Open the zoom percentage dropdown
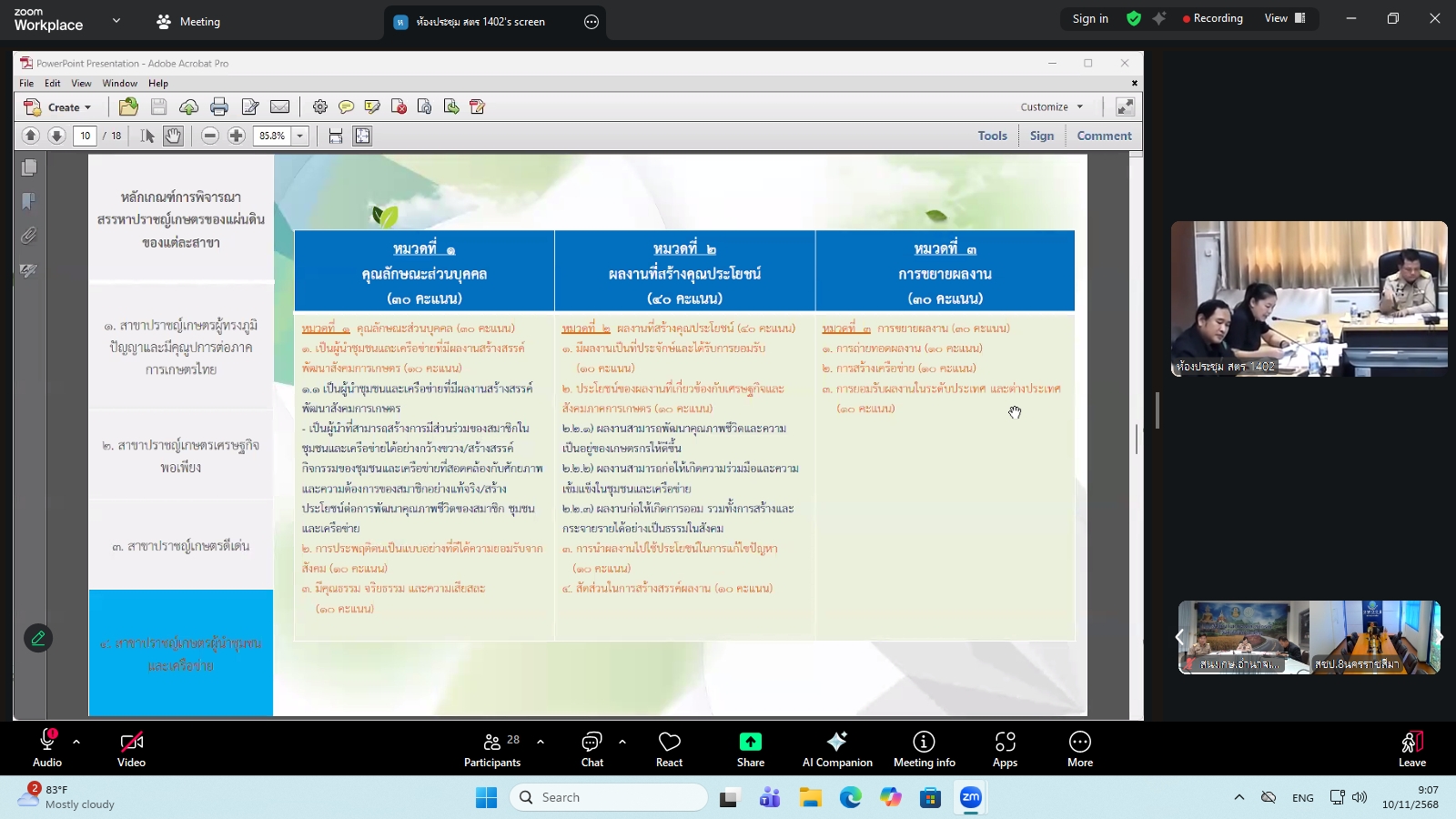Screen dimensions: 1456x819 pos(298,136)
